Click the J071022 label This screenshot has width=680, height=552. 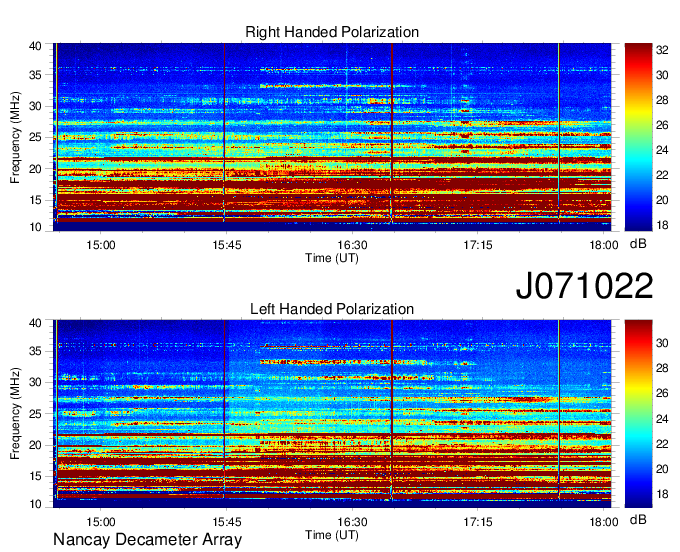click(x=584, y=286)
